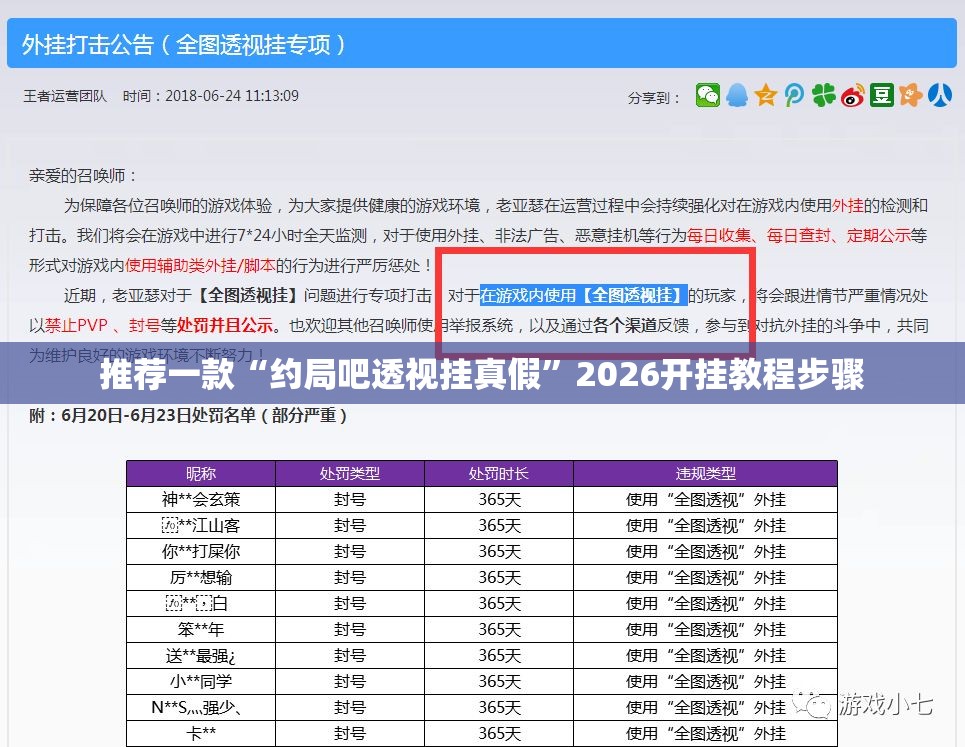Click the 昵称 column header
The width and height of the screenshot is (965, 747).
coord(201,473)
